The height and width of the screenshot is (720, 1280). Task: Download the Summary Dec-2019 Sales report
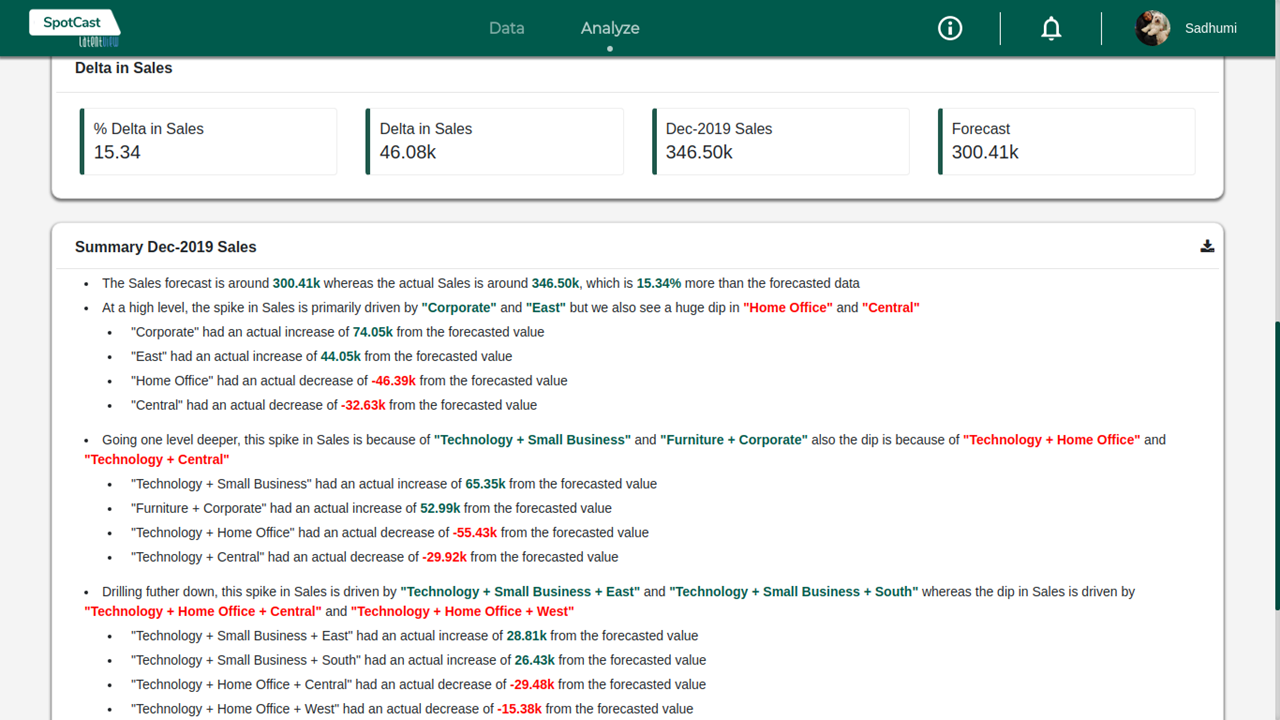coord(1207,246)
